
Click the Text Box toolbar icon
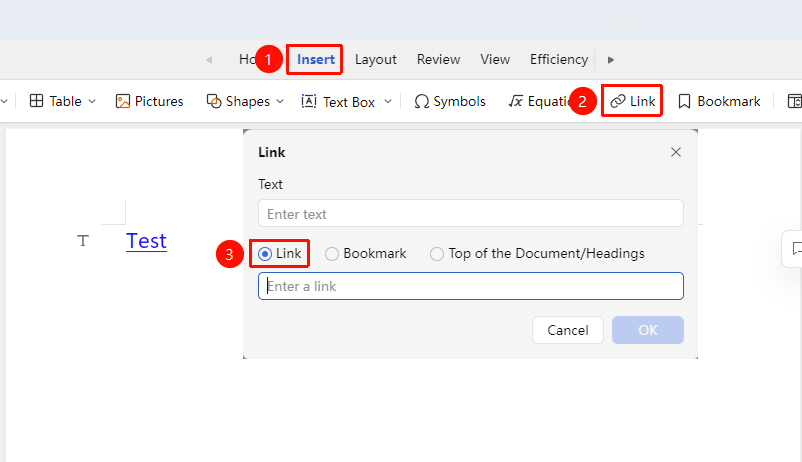(309, 101)
